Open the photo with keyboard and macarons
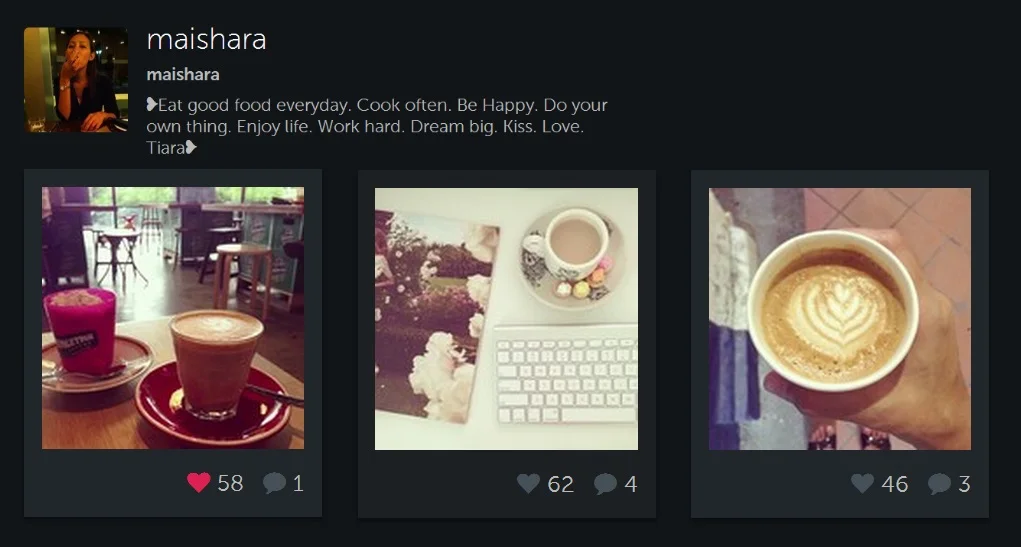1021x547 pixels. point(506,318)
